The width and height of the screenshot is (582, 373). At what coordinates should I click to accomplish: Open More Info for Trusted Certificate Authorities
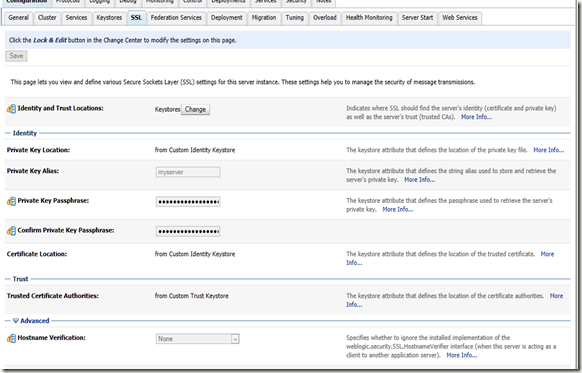pos(556,296)
